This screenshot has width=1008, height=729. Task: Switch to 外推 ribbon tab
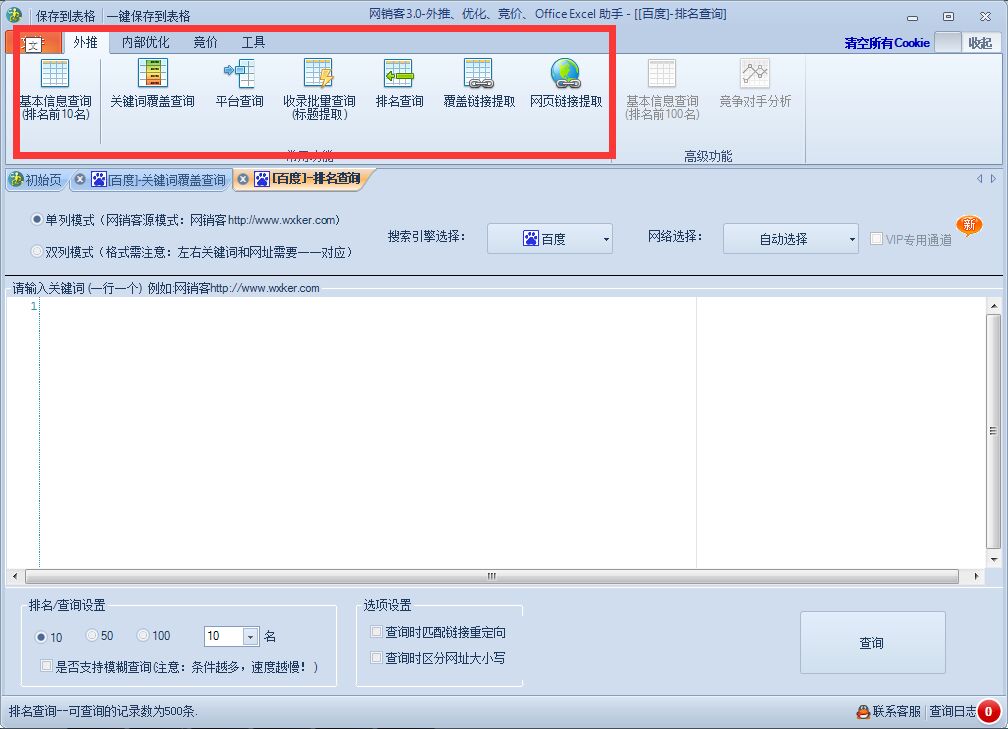(86, 42)
